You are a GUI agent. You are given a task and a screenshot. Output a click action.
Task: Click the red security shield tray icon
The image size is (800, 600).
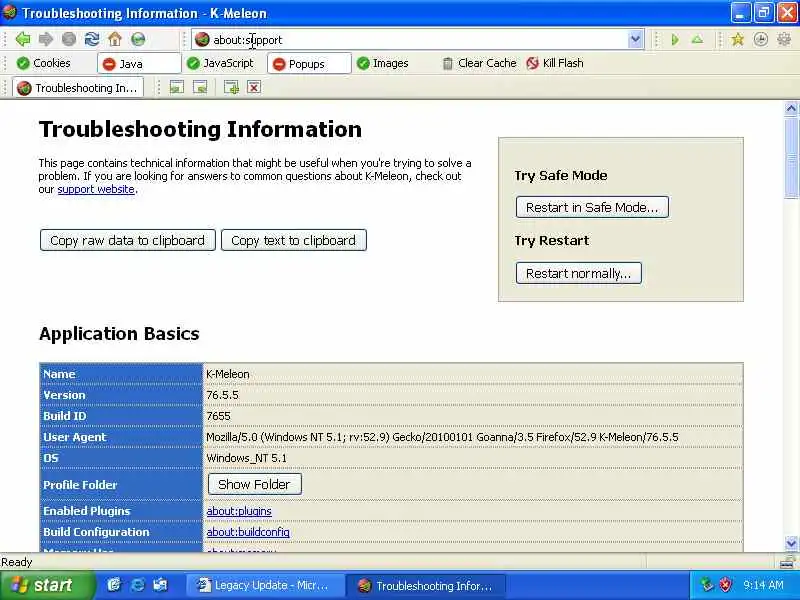pyautogui.click(x=725, y=585)
